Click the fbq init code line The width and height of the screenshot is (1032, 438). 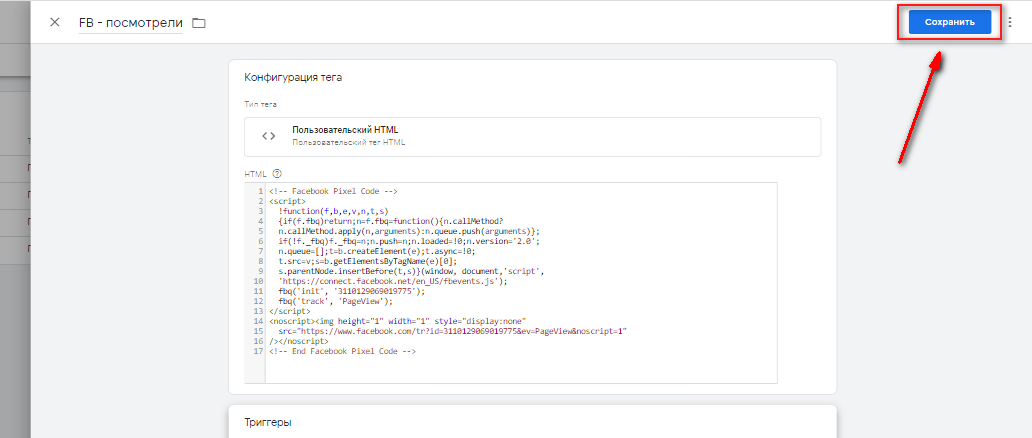(x=340, y=292)
